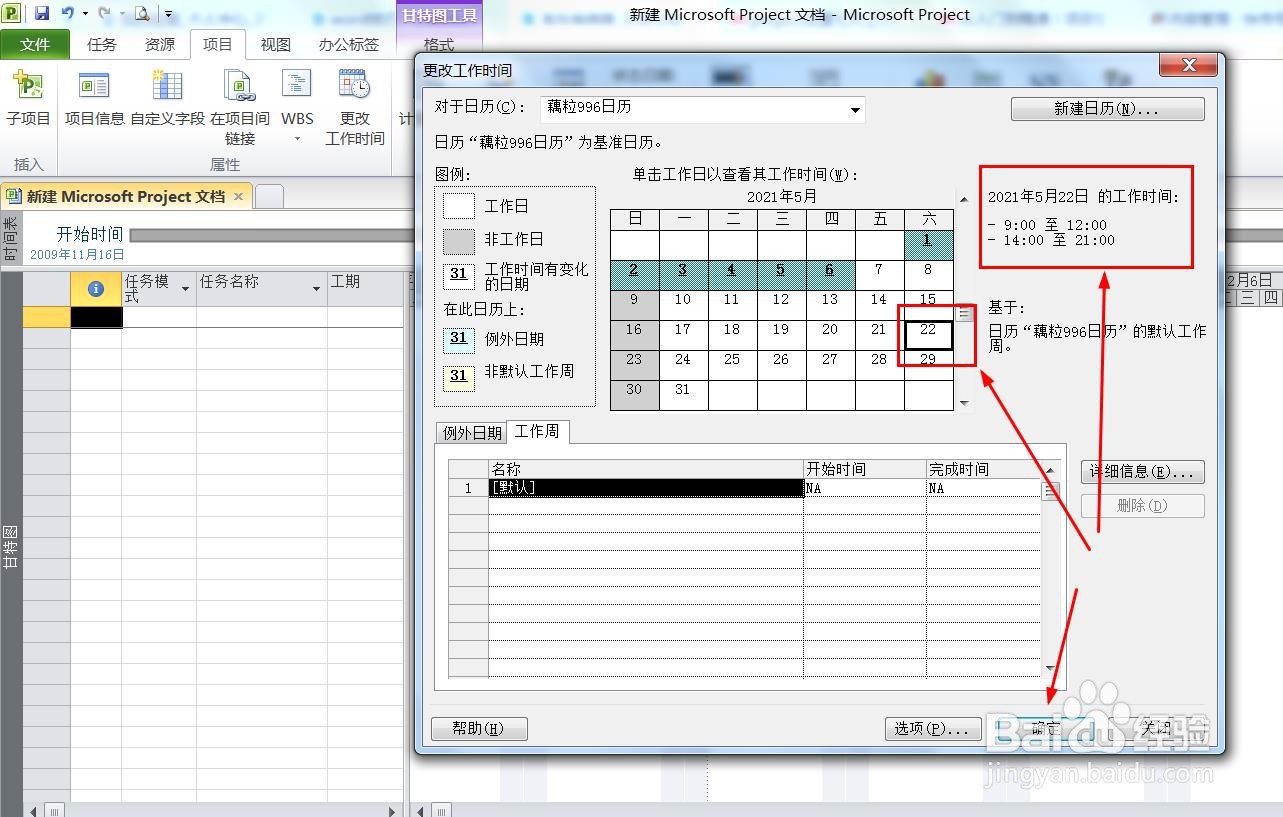Switch to the 资源 ribbon tab
1283x817 pixels.
click(160, 44)
